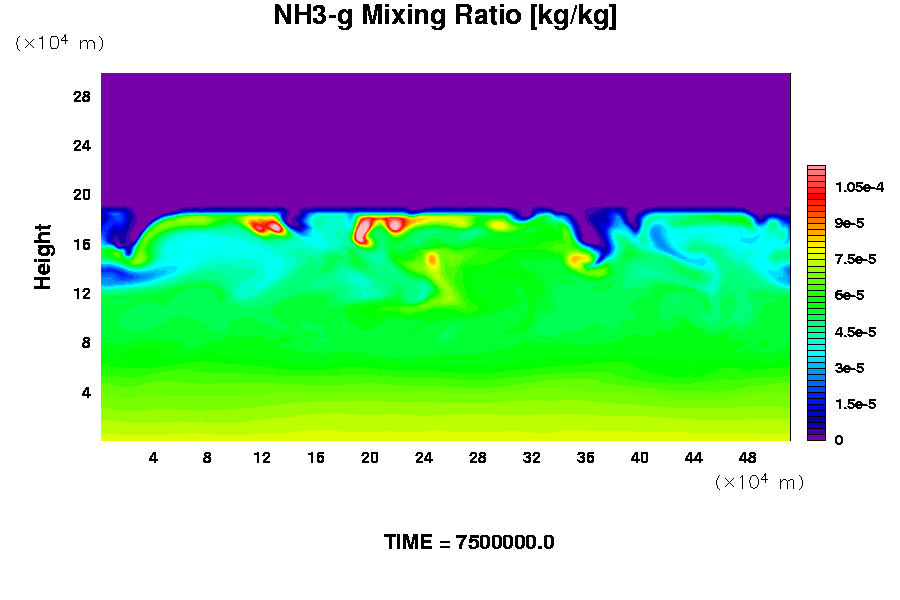The image size is (900, 600).
Task: Pick the yellow band in the colorbar
Action: [815, 250]
